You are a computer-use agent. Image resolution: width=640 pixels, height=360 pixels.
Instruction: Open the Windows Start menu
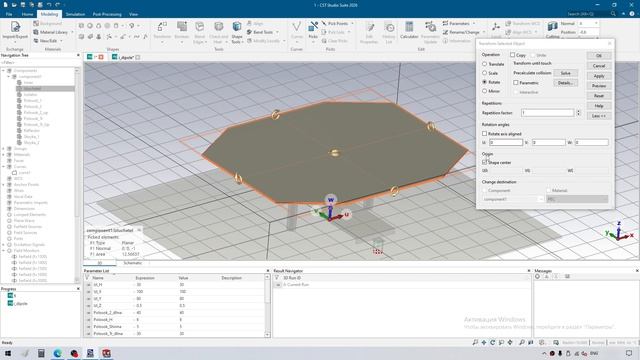coord(8,353)
